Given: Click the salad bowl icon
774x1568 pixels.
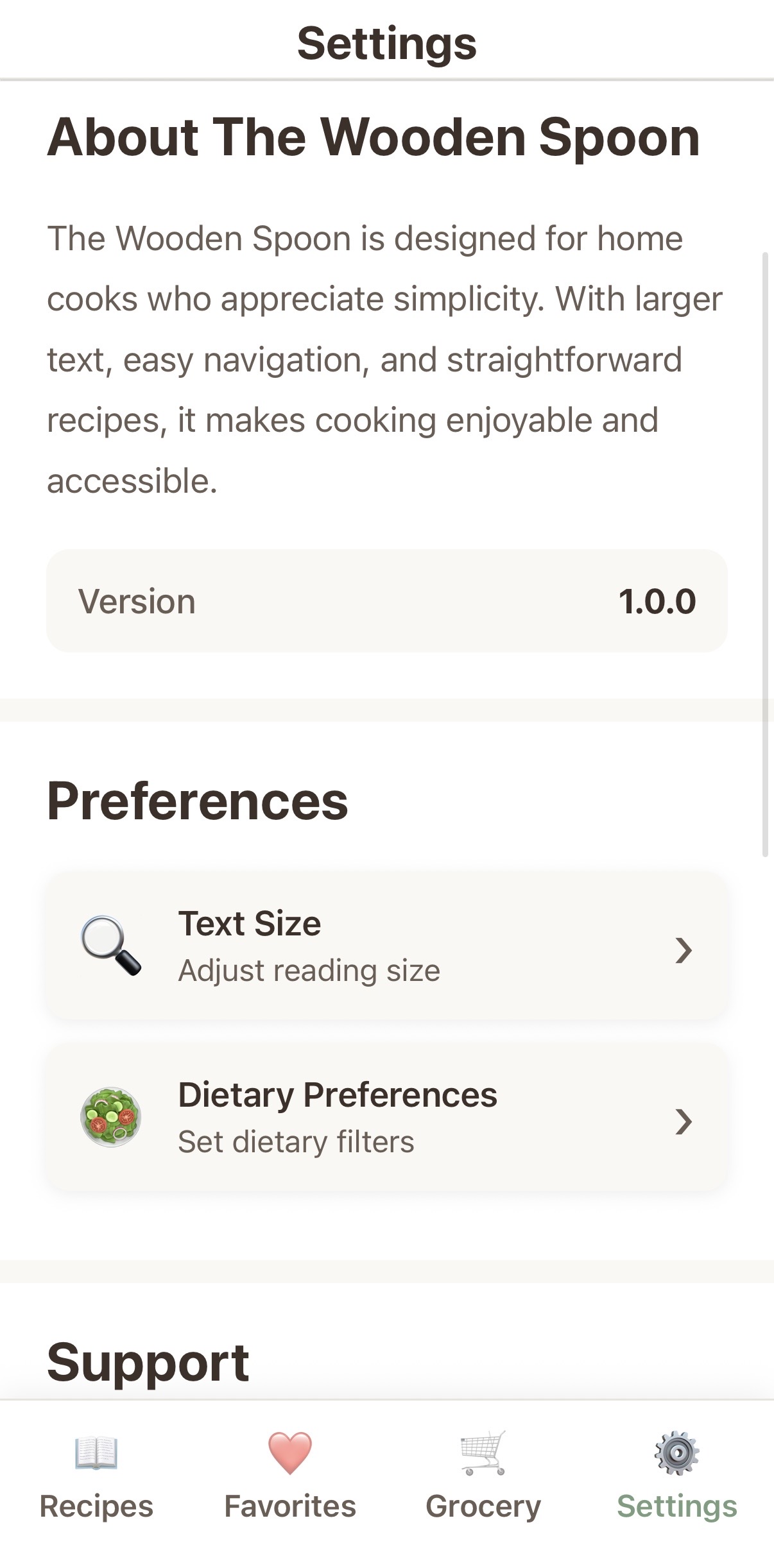Looking at the screenshot, I should pyautogui.click(x=110, y=1117).
